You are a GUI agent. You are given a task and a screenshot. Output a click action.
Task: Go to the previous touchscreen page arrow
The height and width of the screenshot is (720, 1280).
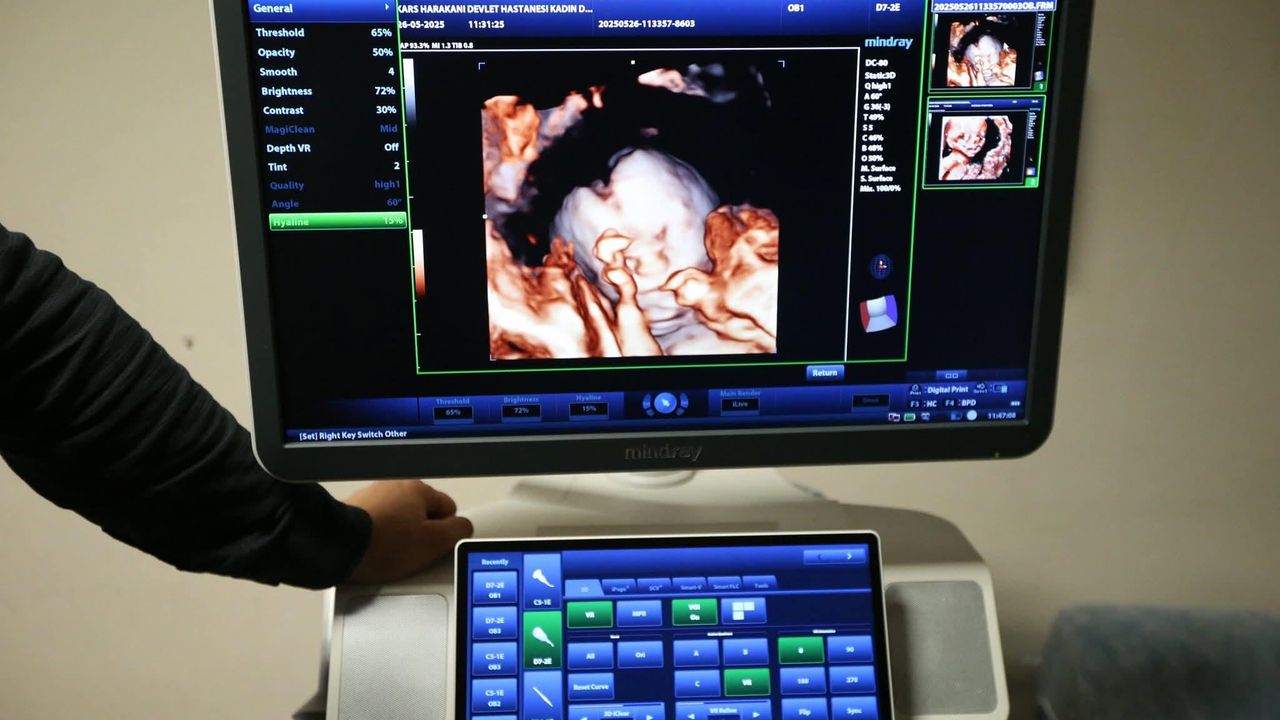(819, 556)
